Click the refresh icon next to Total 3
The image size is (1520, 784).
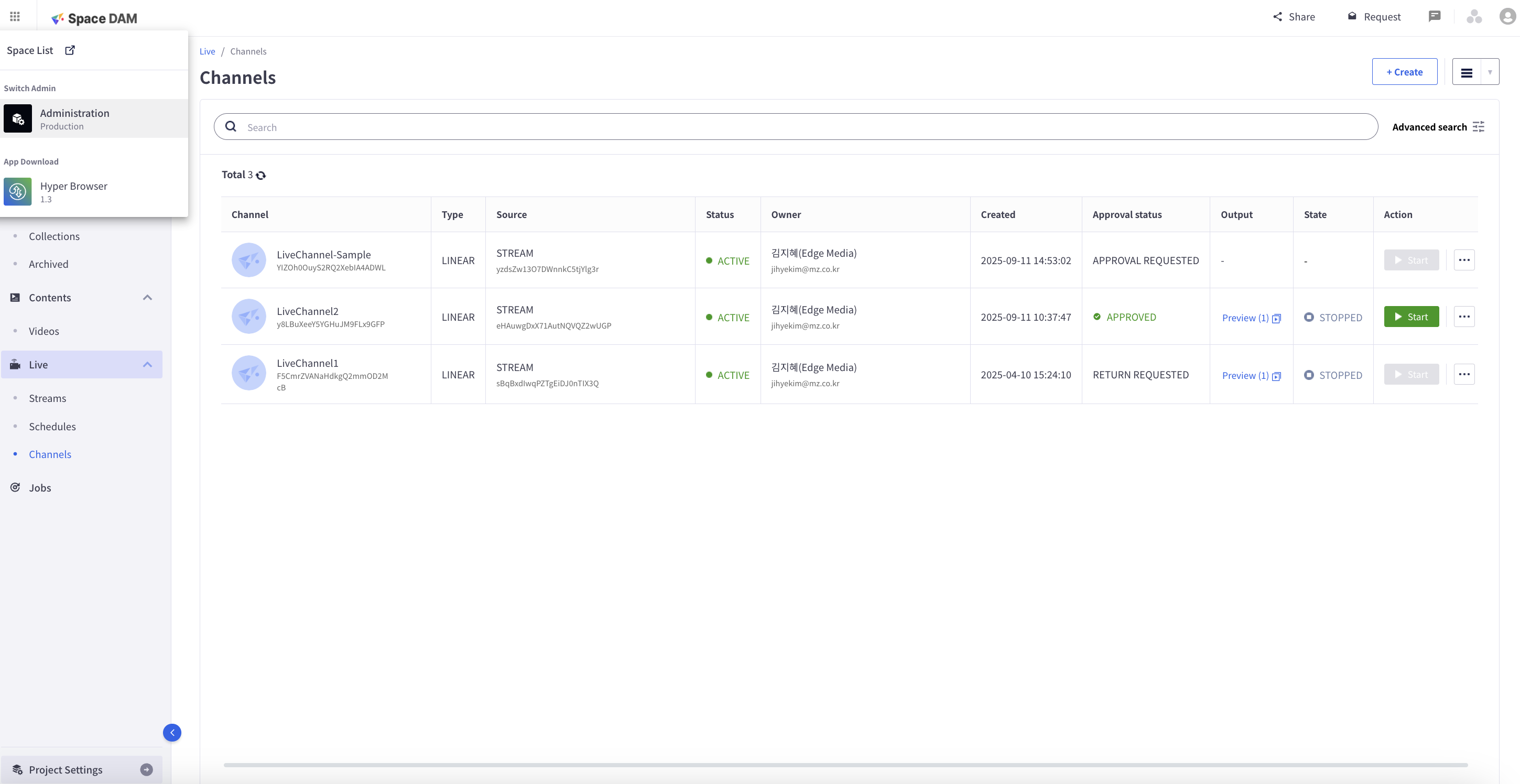click(x=261, y=175)
